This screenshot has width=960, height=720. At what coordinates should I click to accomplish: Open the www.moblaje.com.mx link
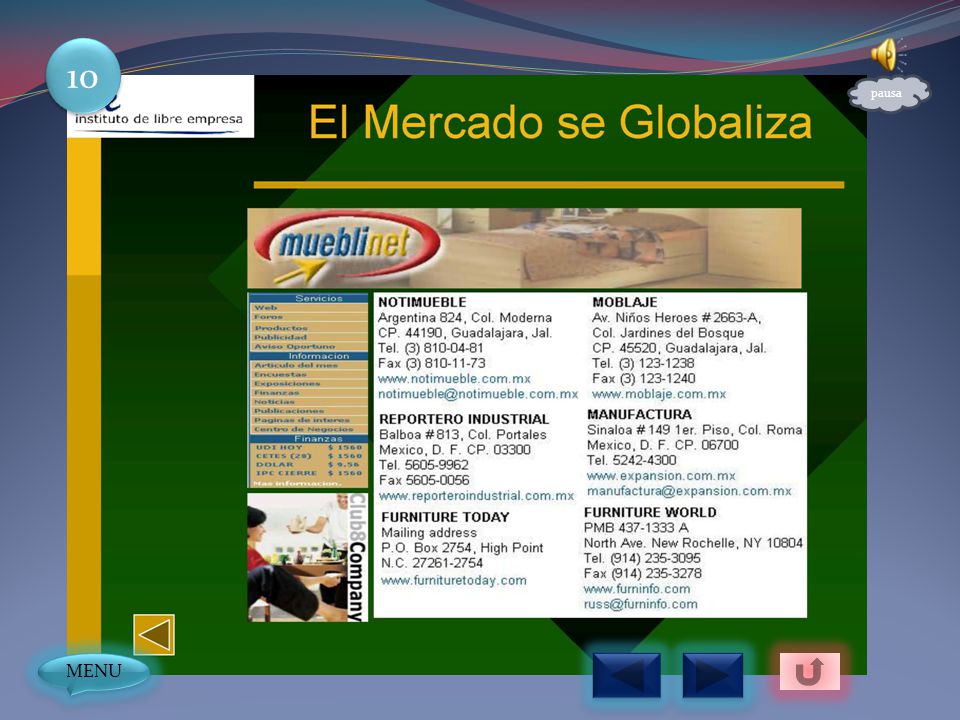pyautogui.click(x=659, y=394)
